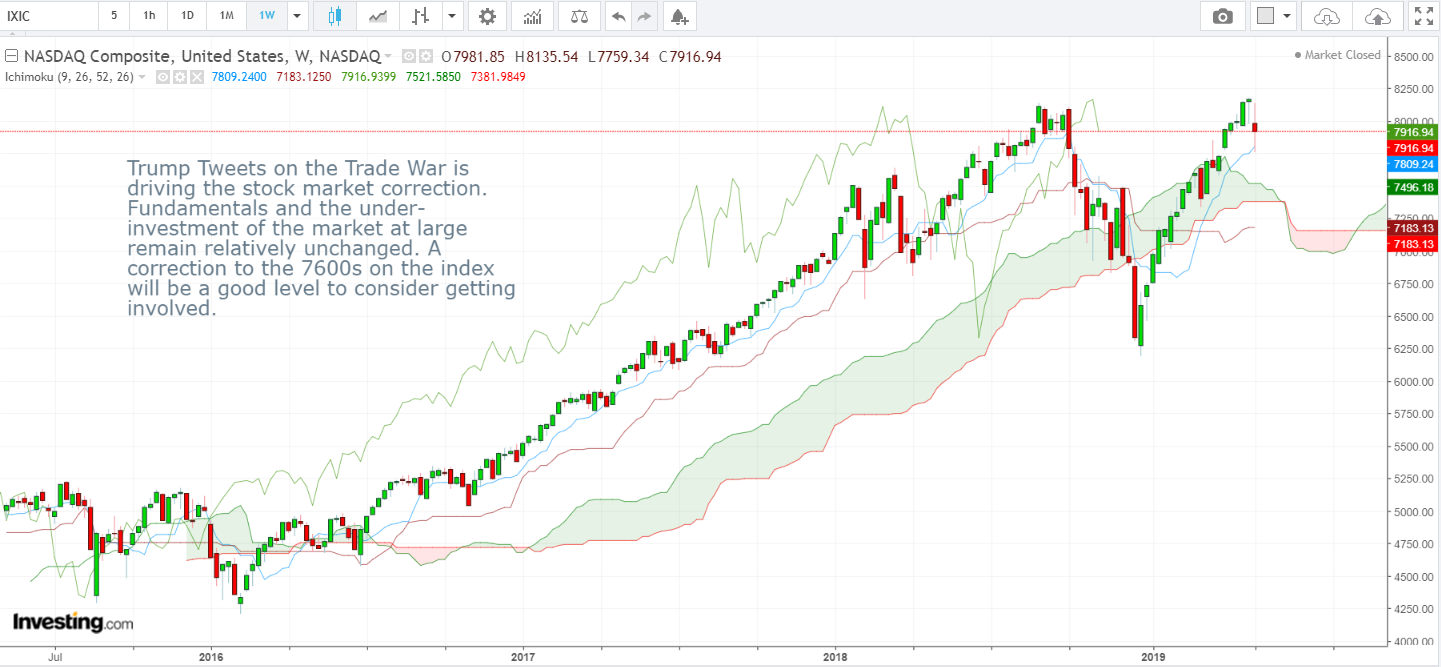Click the Compare scales icon

(x=579, y=16)
